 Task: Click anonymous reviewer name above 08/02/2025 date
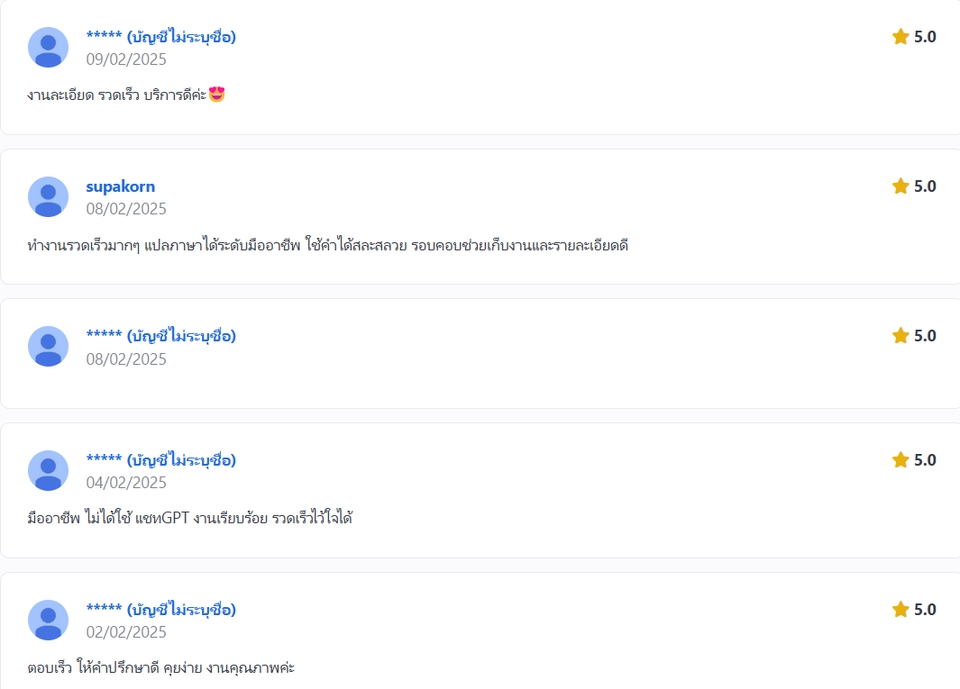tap(161, 336)
